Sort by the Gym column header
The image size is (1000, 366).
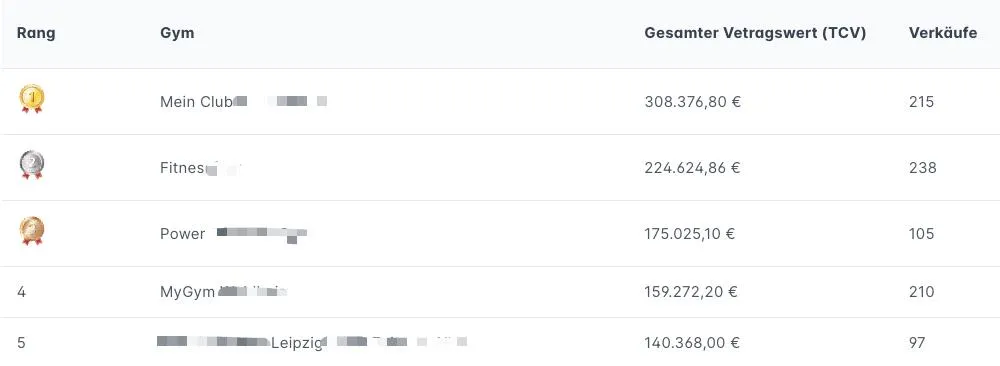pyautogui.click(x=177, y=33)
